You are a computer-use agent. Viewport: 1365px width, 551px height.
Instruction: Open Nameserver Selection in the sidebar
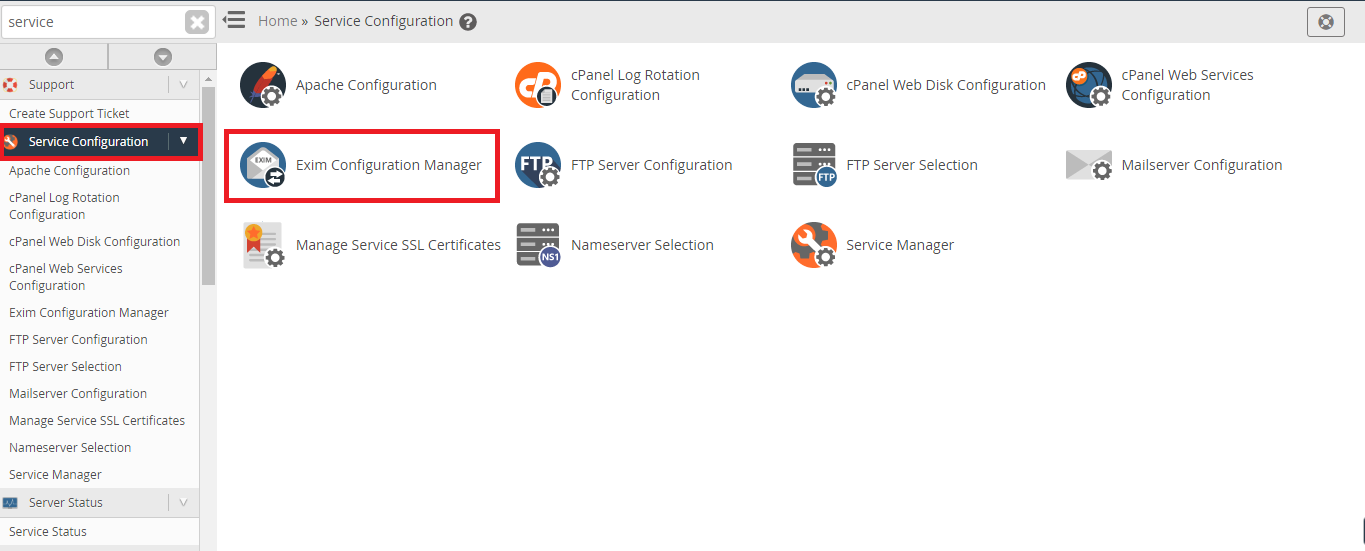tap(70, 448)
